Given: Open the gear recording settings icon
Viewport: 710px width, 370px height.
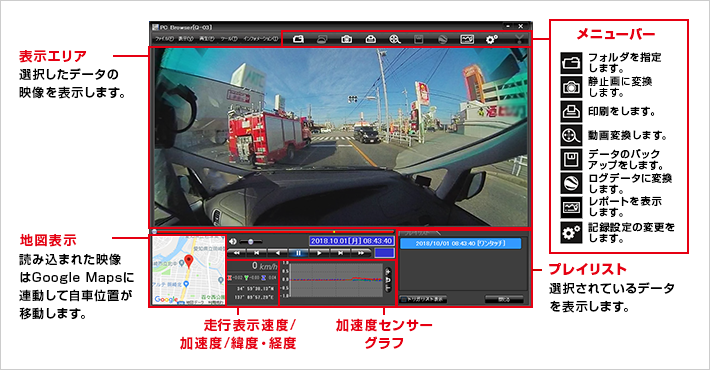Looking at the screenshot, I should click(491, 39).
